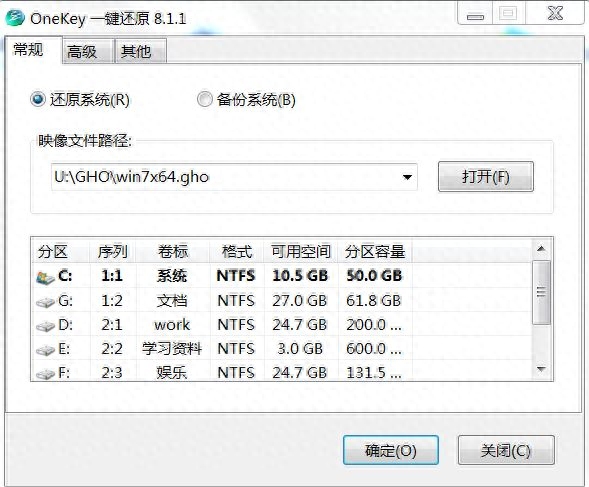Select the E: drive icon
Viewport: 589px width, 487px height.
[45, 350]
